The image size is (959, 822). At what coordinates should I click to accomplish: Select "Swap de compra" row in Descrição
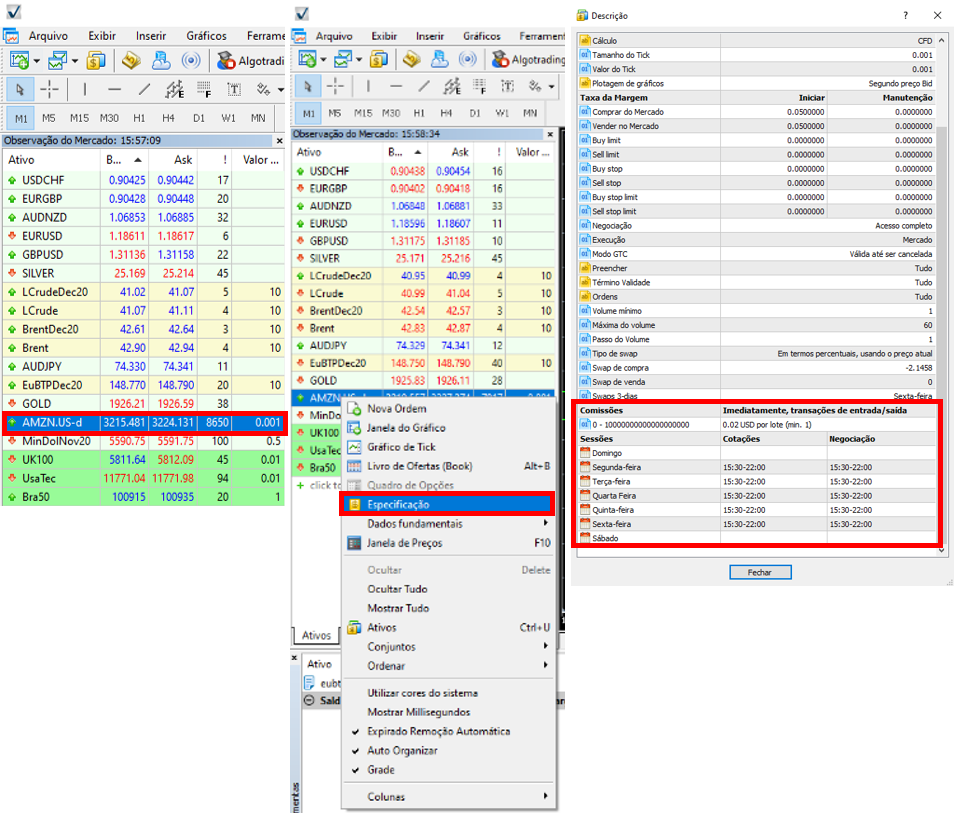[757, 368]
